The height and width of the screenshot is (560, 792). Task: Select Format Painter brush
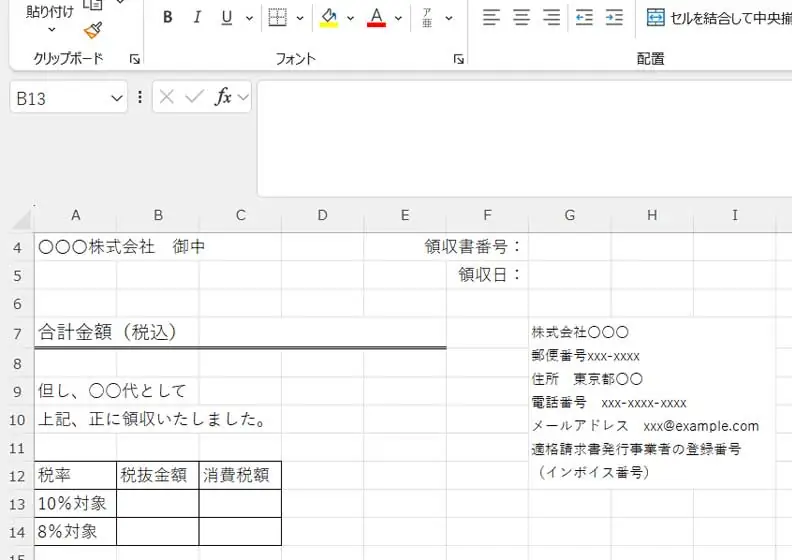93,30
